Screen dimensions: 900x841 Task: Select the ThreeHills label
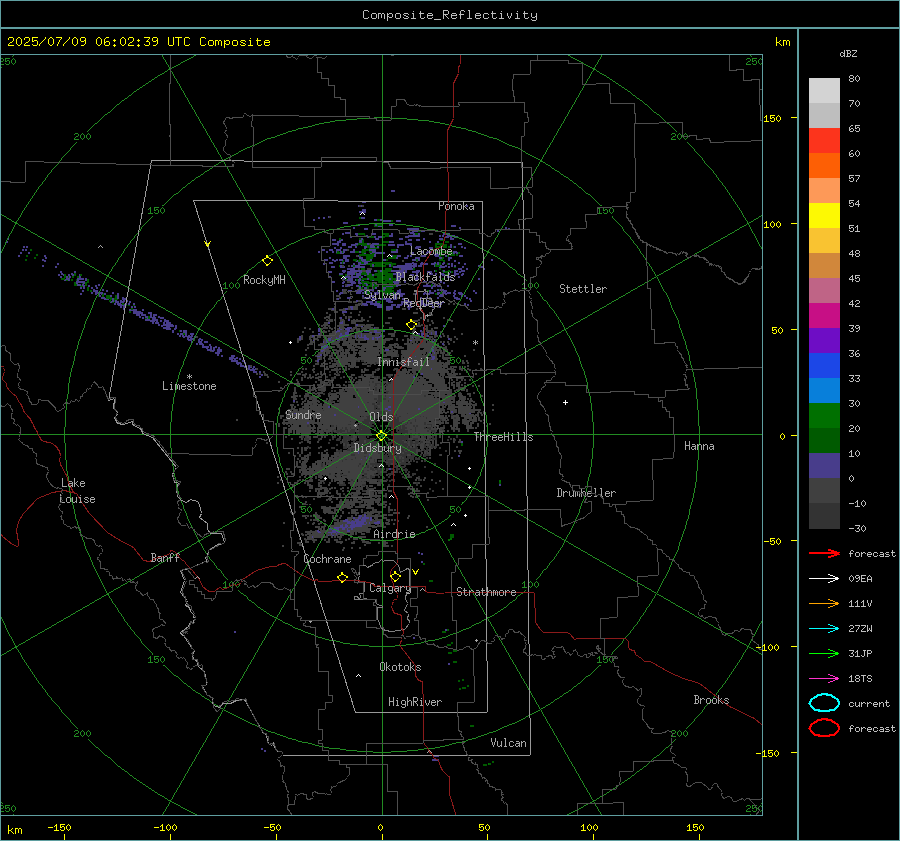(503, 437)
